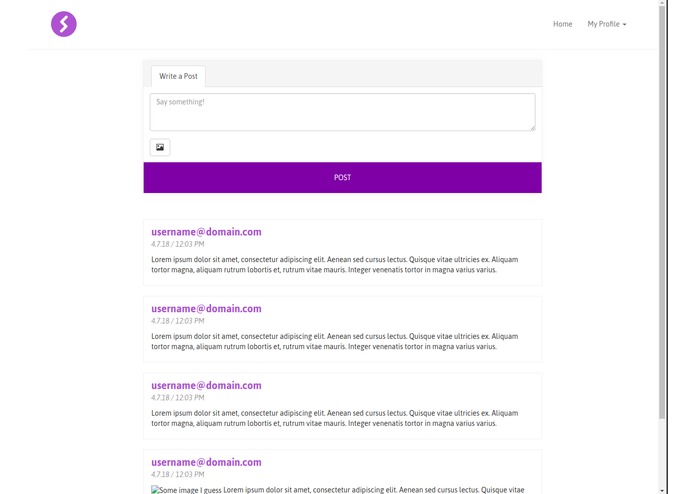Click the third post's 4.7.18 / 12:03 PM timestamp
The image size is (695, 494).
pos(178,397)
